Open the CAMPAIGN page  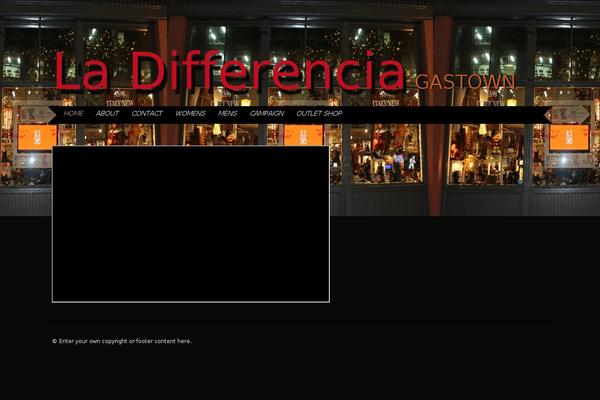coord(267,114)
